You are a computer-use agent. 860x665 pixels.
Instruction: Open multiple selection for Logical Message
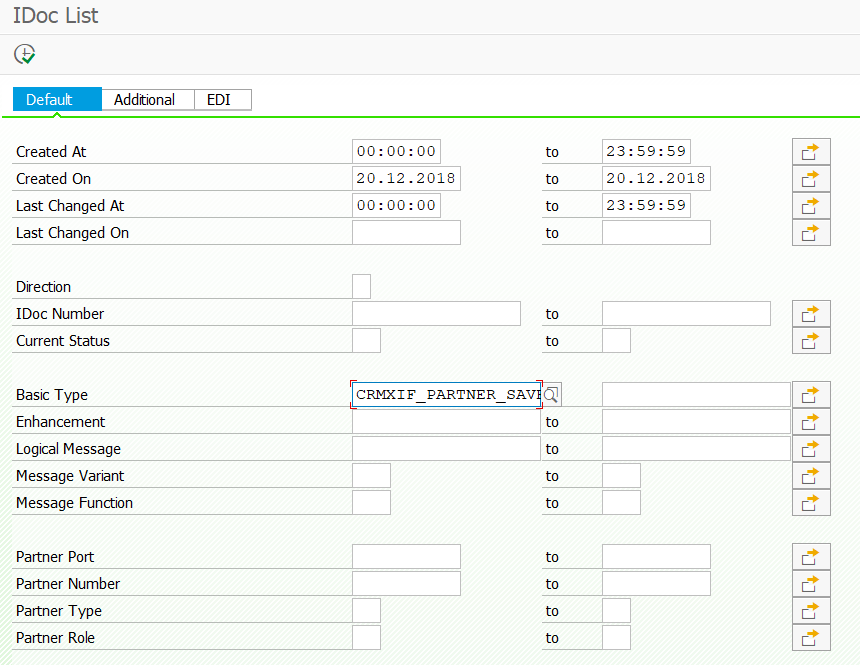[811, 449]
